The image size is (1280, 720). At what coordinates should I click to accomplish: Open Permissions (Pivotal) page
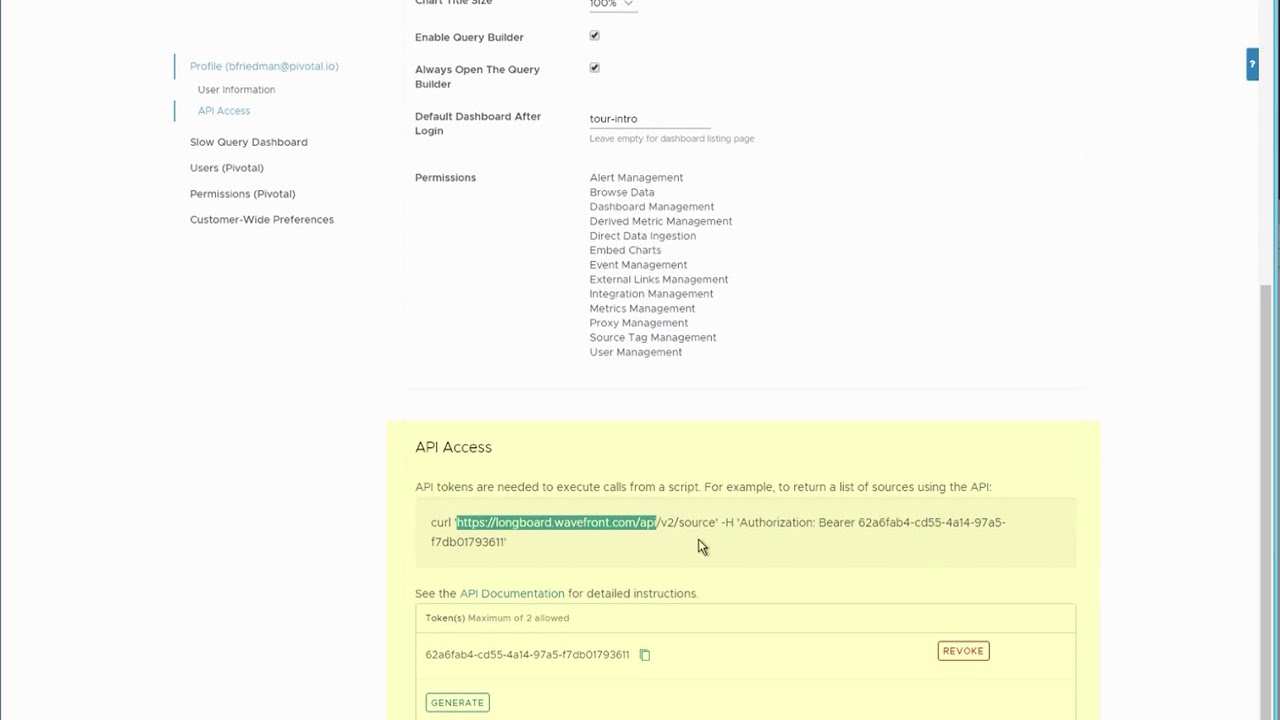click(x=242, y=194)
